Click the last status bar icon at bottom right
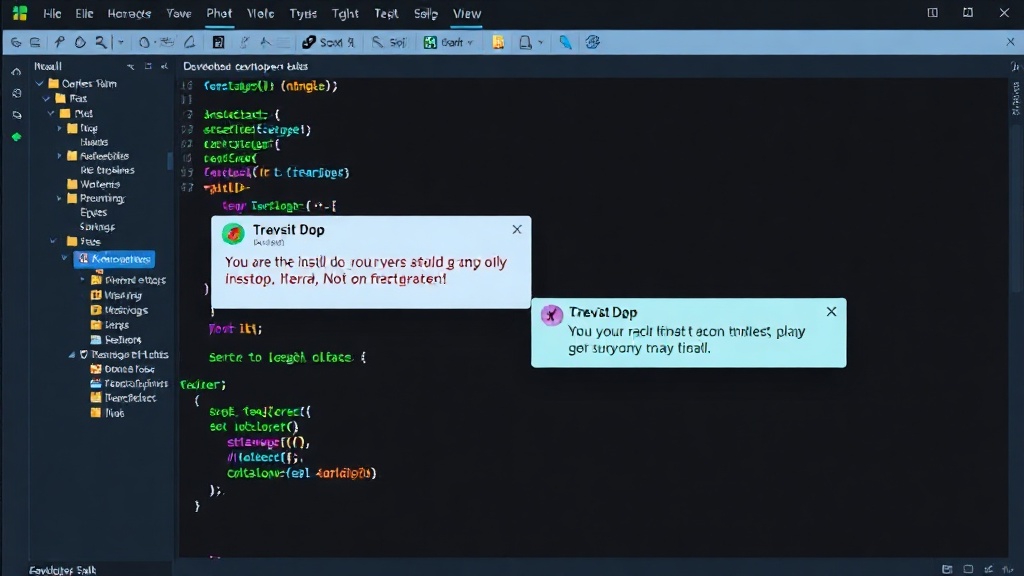 coord(1008,569)
